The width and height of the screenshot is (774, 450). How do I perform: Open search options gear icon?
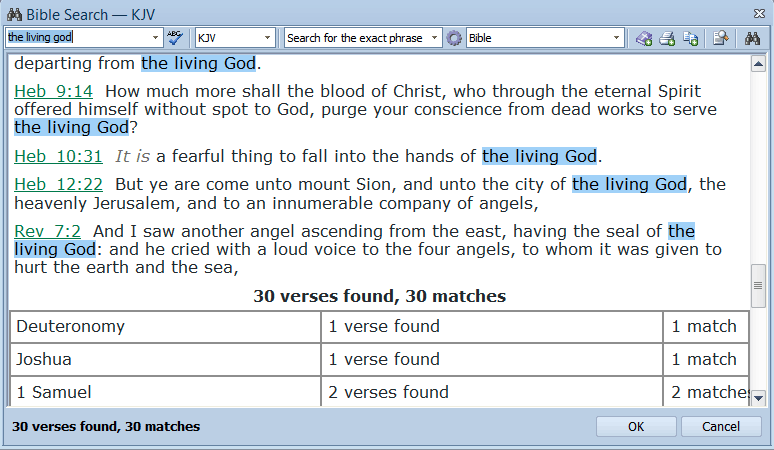click(455, 38)
